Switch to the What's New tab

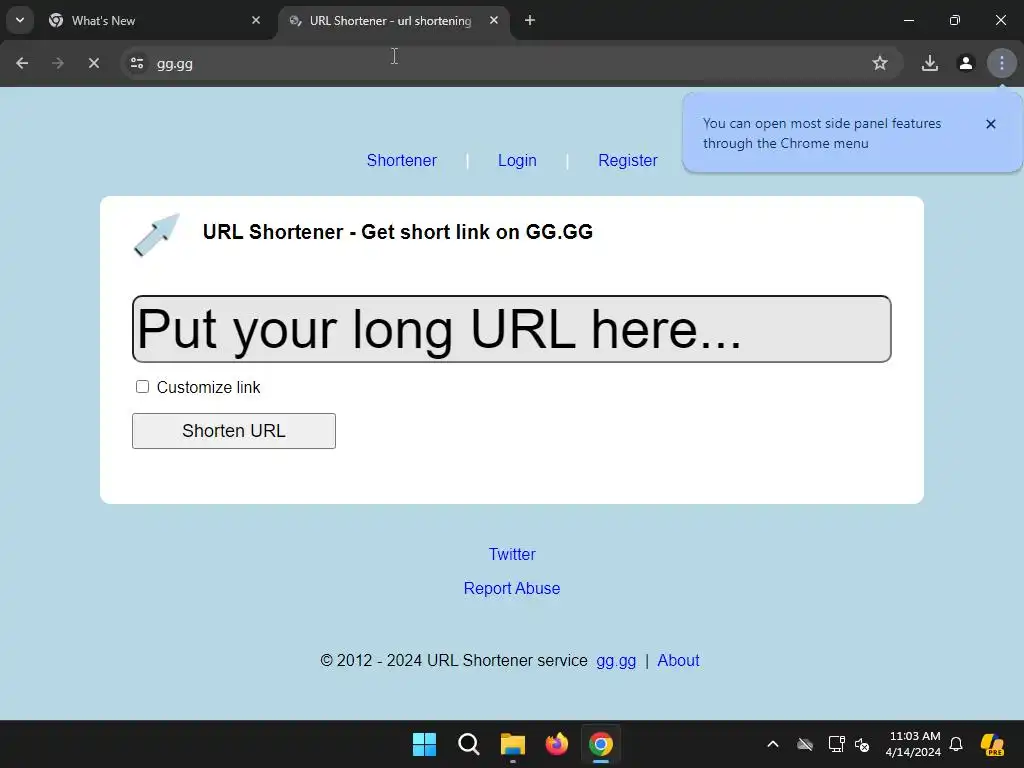pyautogui.click(x=155, y=21)
